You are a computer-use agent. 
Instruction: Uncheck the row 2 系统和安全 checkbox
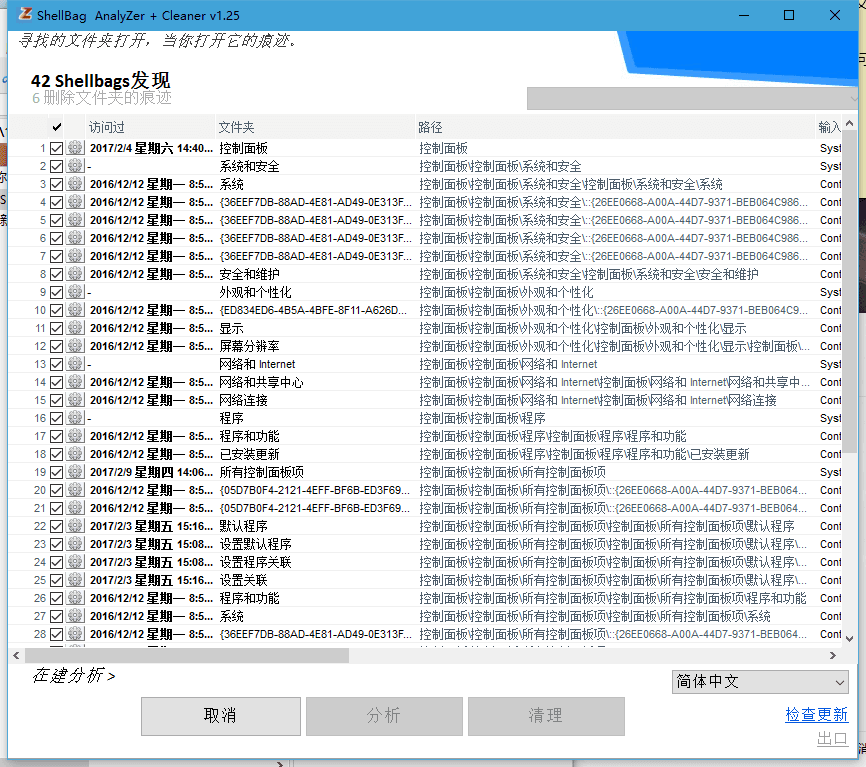56,166
